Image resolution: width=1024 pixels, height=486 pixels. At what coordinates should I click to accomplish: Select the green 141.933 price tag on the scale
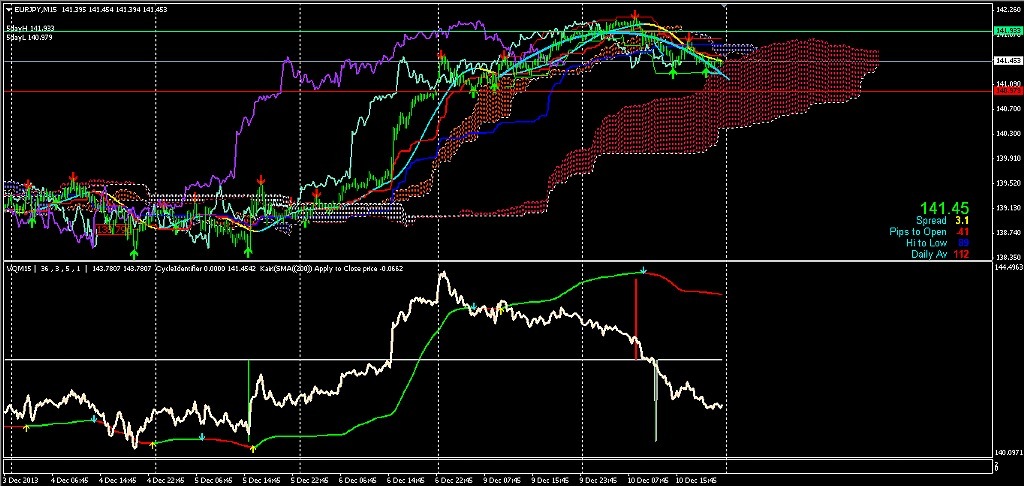pyautogui.click(x=1006, y=31)
